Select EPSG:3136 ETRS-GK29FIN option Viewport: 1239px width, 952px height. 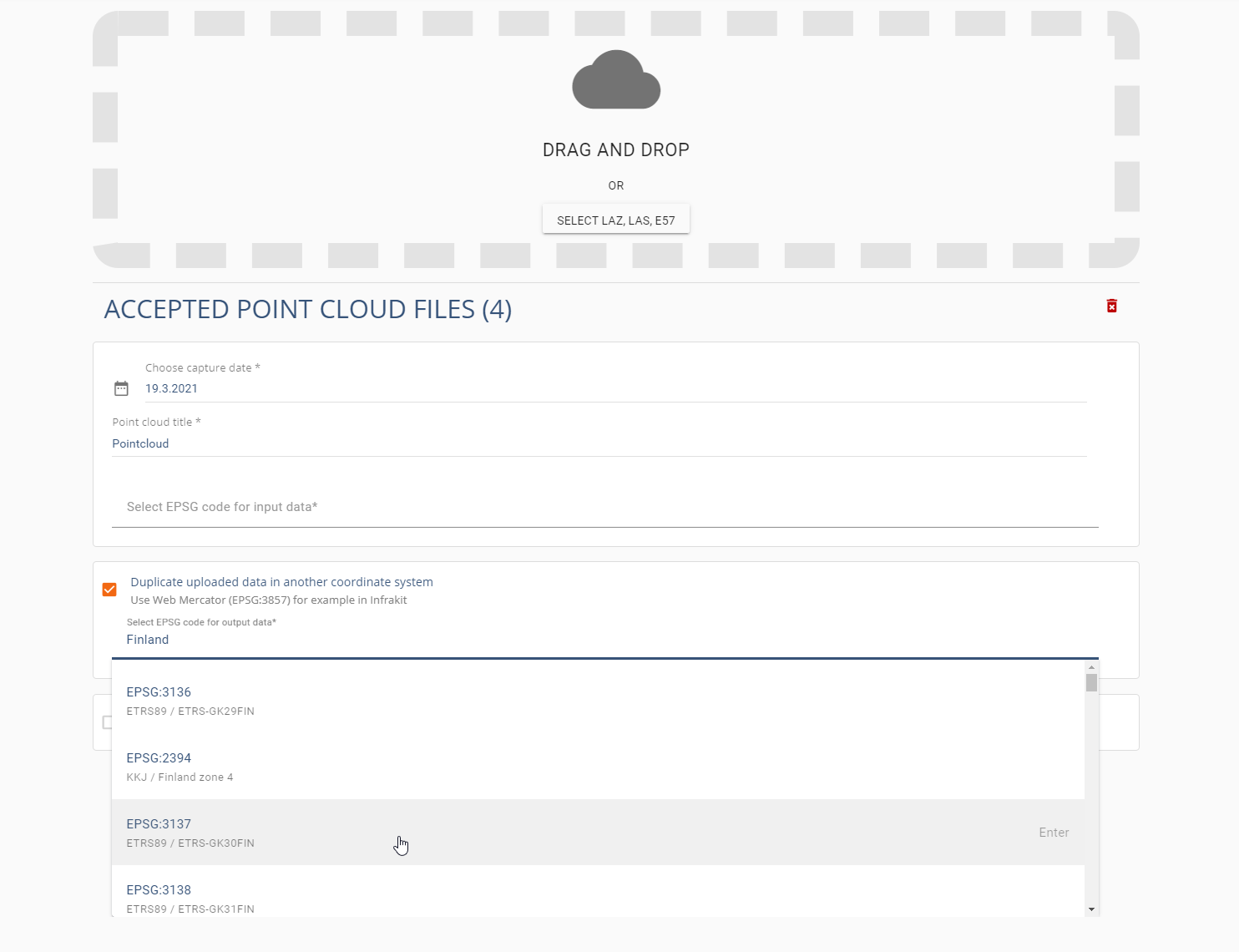coord(598,701)
